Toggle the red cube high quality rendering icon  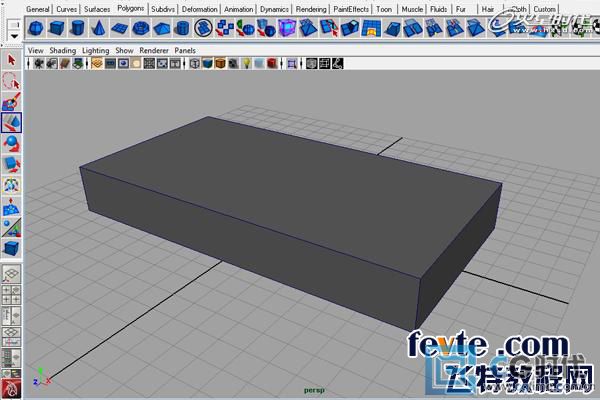(272, 64)
